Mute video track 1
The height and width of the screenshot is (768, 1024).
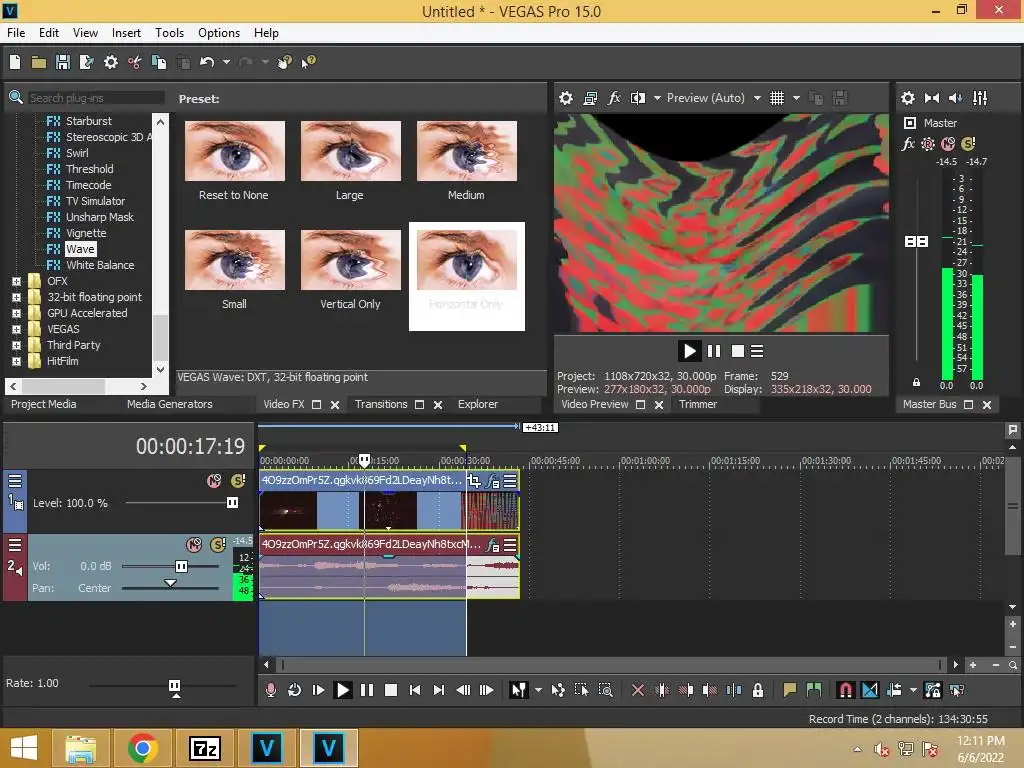coord(214,481)
